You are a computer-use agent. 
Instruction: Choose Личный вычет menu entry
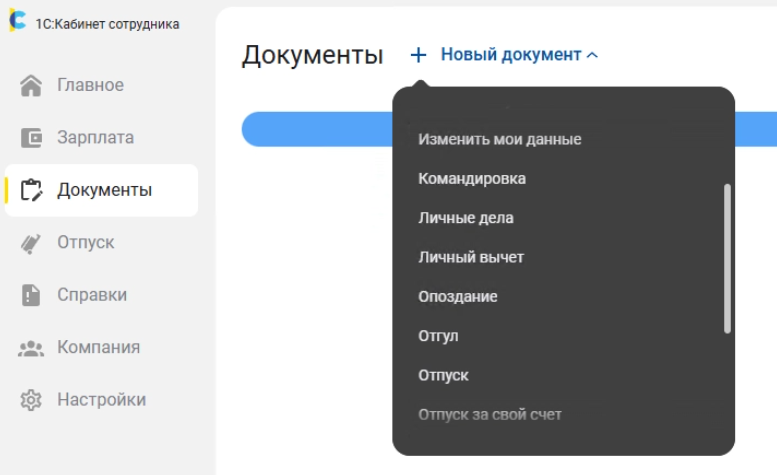[470, 257]
